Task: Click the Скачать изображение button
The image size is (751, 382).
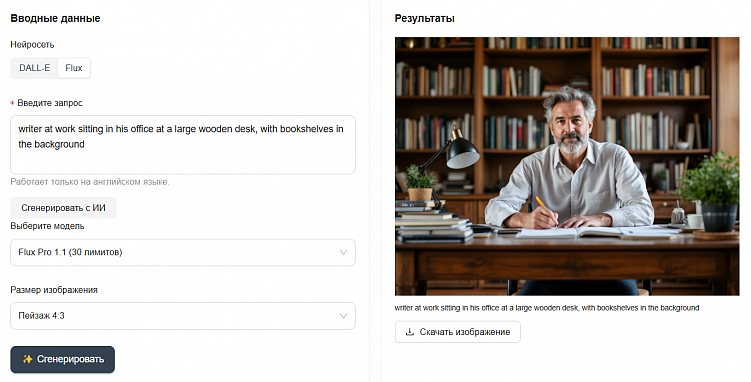Action: [x=457, y=332]
